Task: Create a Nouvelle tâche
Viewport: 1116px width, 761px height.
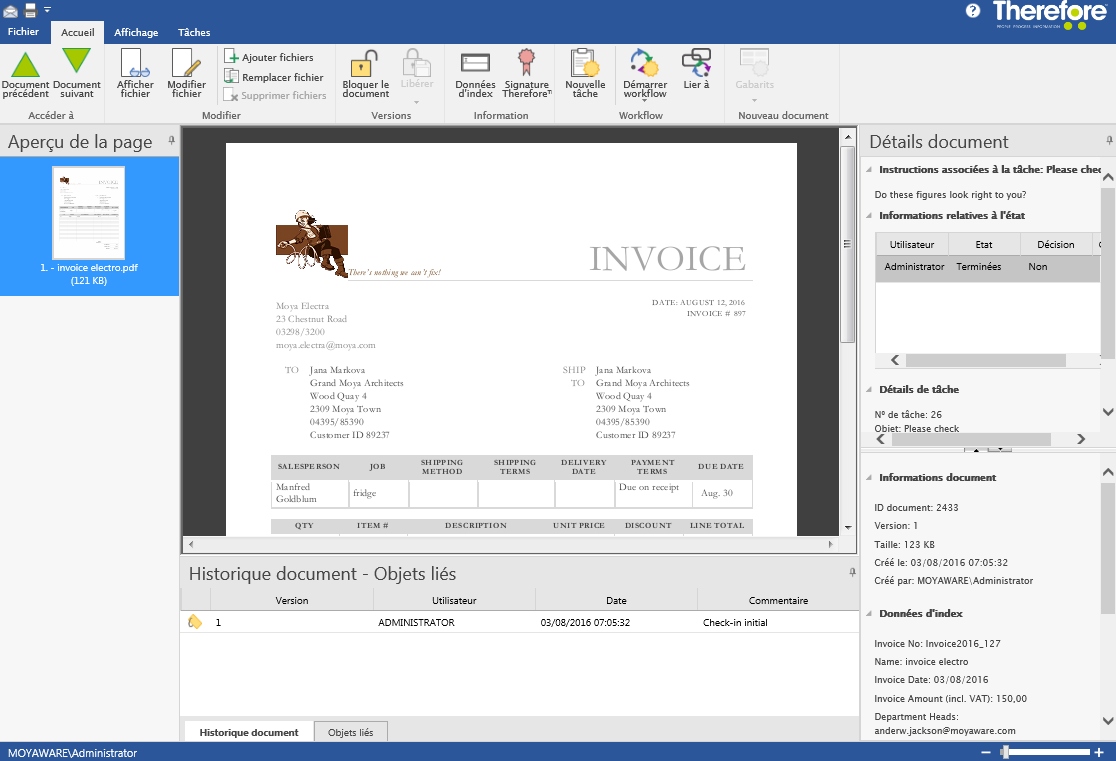Action: click(585, 65)
